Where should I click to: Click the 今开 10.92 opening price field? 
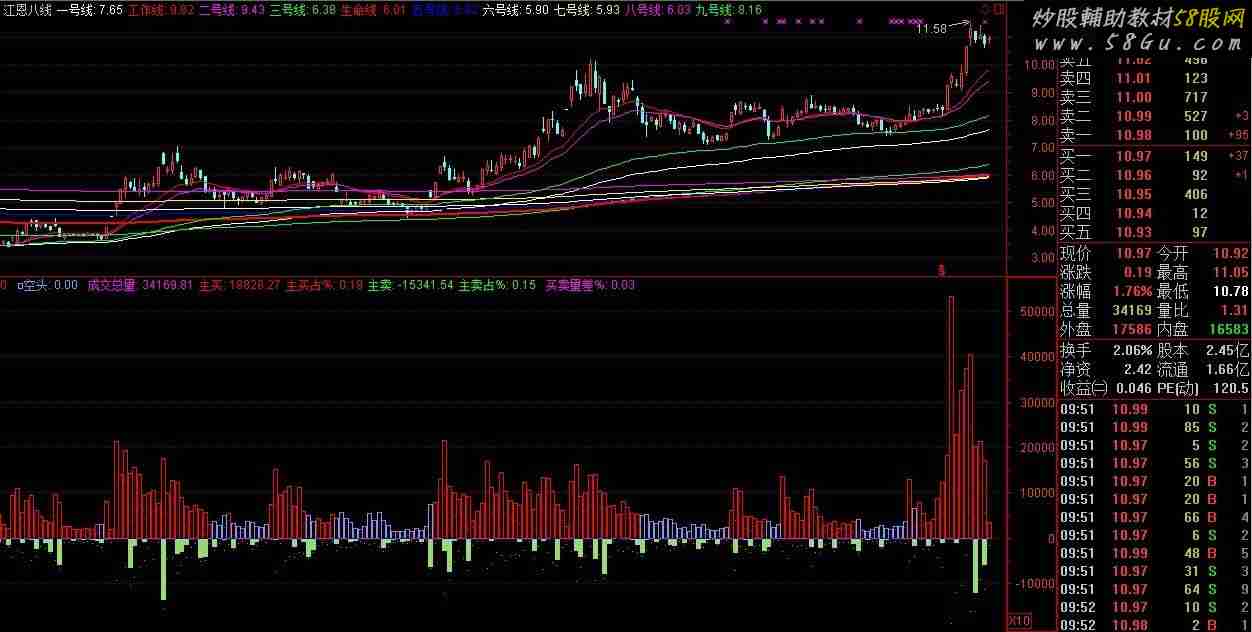(1203, 254)
